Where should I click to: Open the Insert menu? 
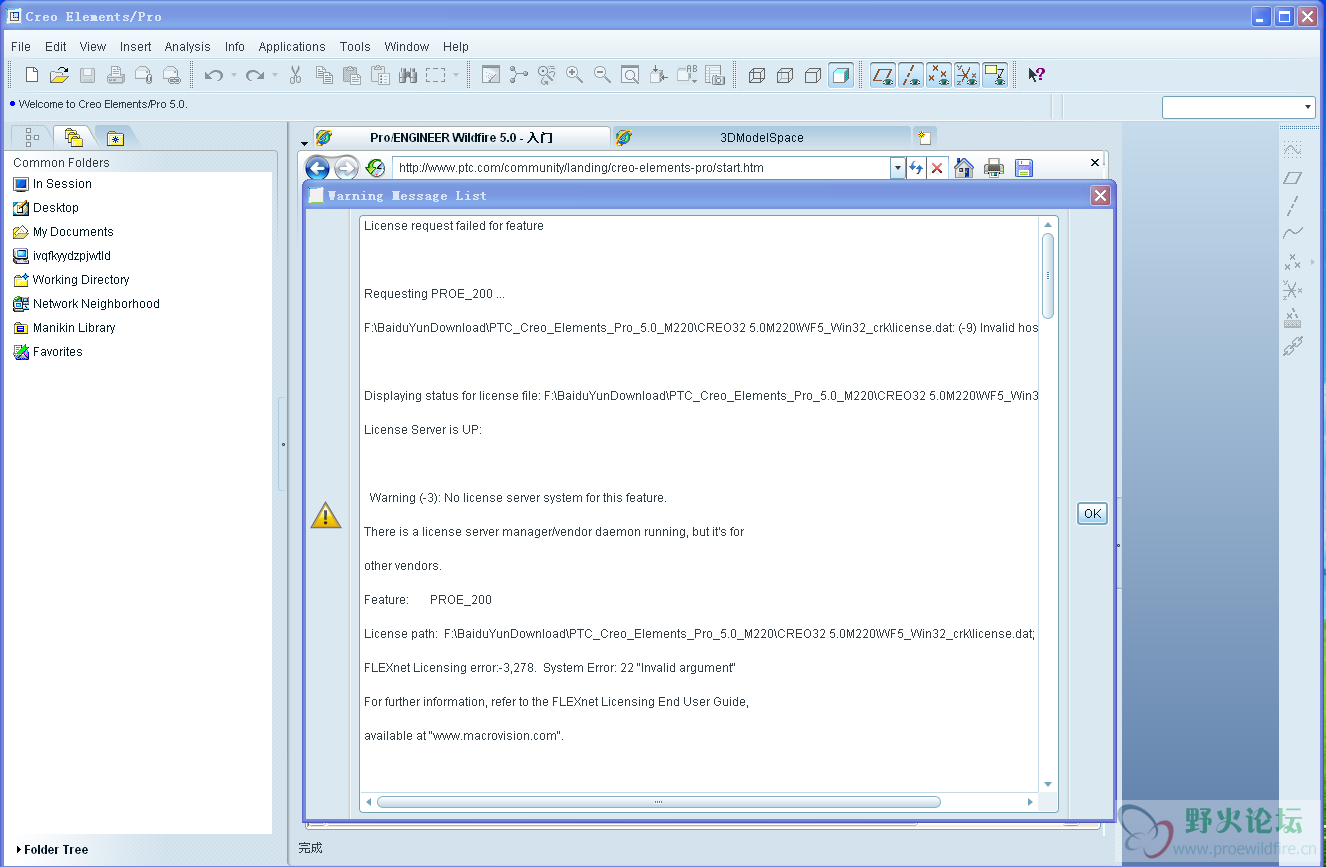(x=136, y=47)
